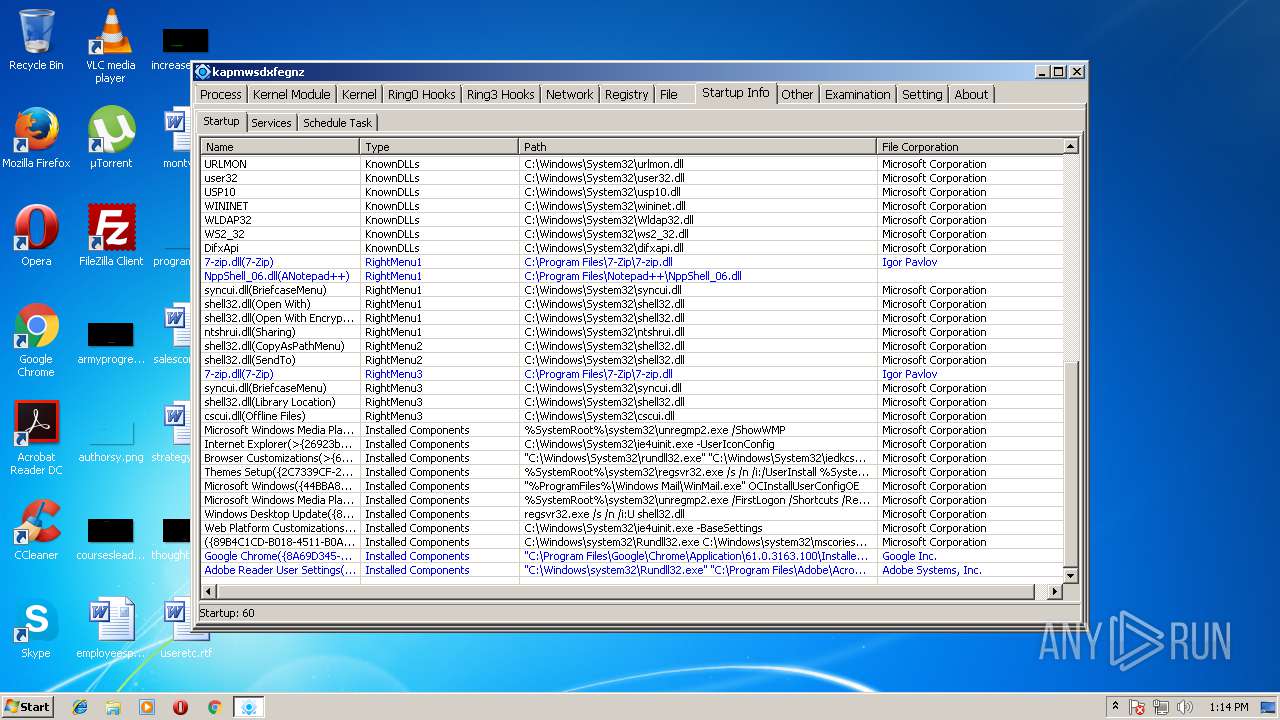
Task: Click the shell32.dll(SendTo) row
Action: (x=632, y=360)
